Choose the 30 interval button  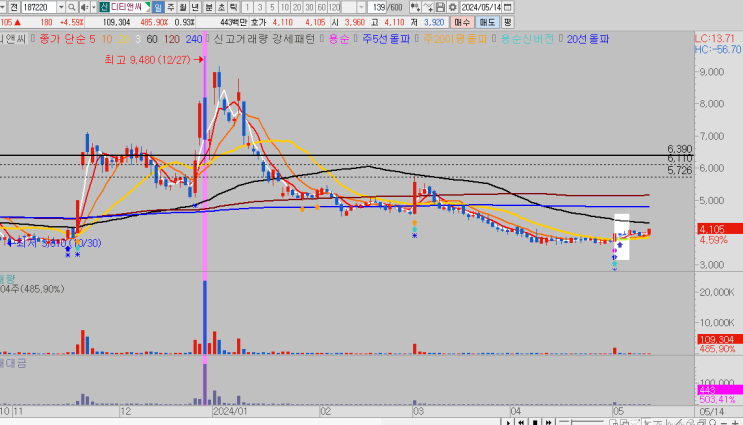pos(309,7)
